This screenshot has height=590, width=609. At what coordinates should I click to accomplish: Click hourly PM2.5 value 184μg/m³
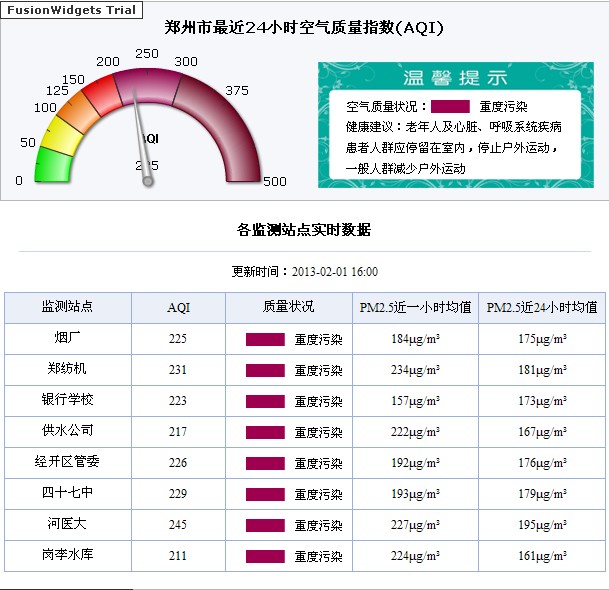click(x=415, y=339)
